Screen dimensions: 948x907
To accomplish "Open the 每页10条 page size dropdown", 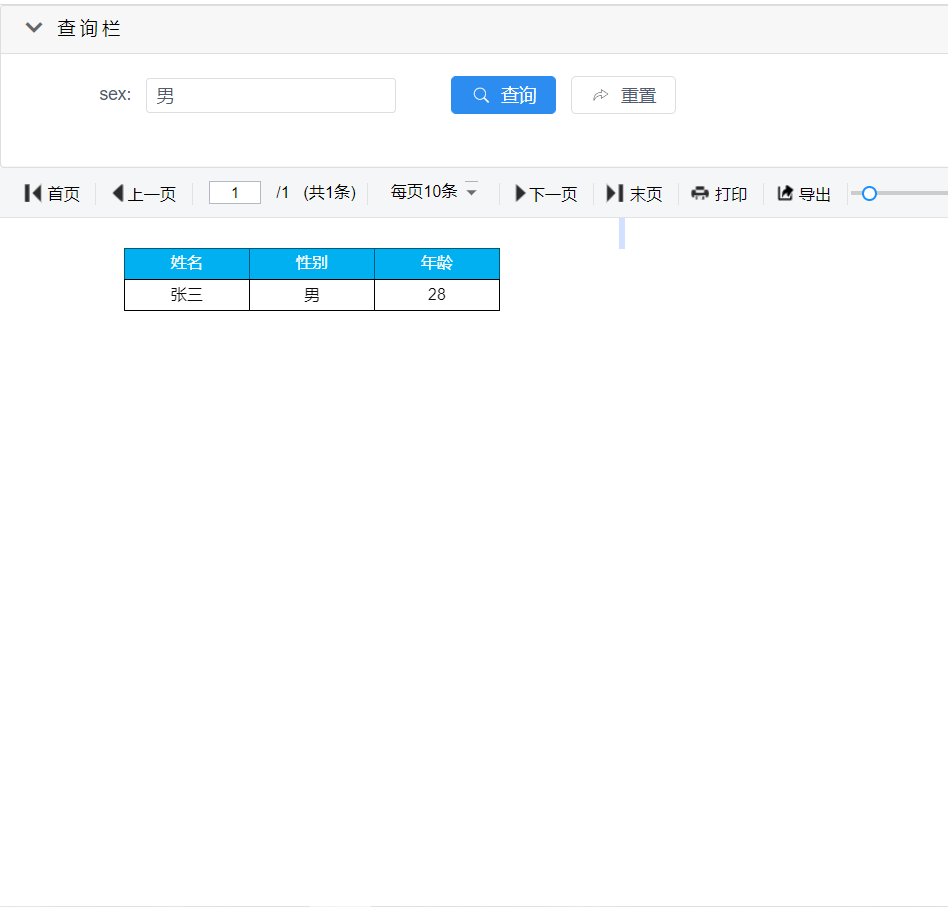I will (434, 192).
